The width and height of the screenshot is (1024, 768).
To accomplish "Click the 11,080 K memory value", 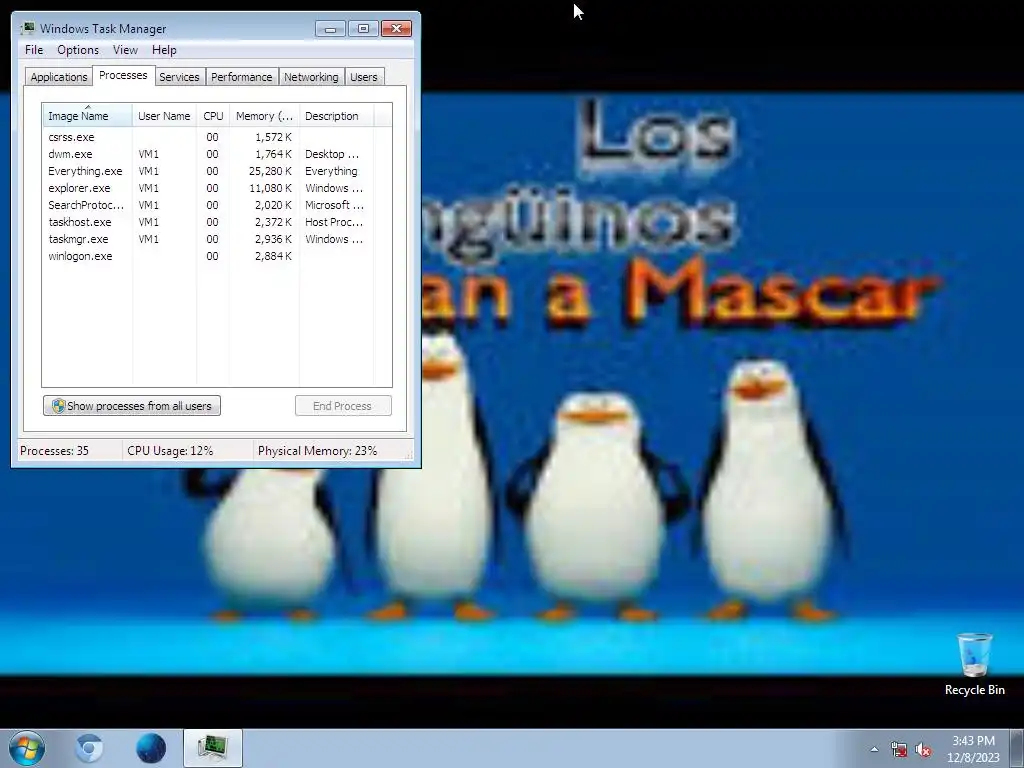I will click(x=270, y=188).
